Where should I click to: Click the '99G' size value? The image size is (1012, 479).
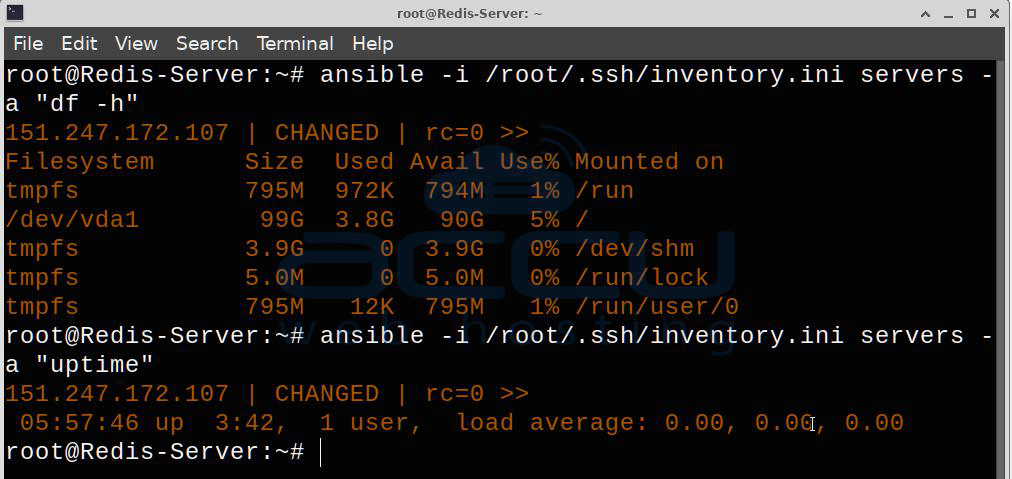[282, 220]
